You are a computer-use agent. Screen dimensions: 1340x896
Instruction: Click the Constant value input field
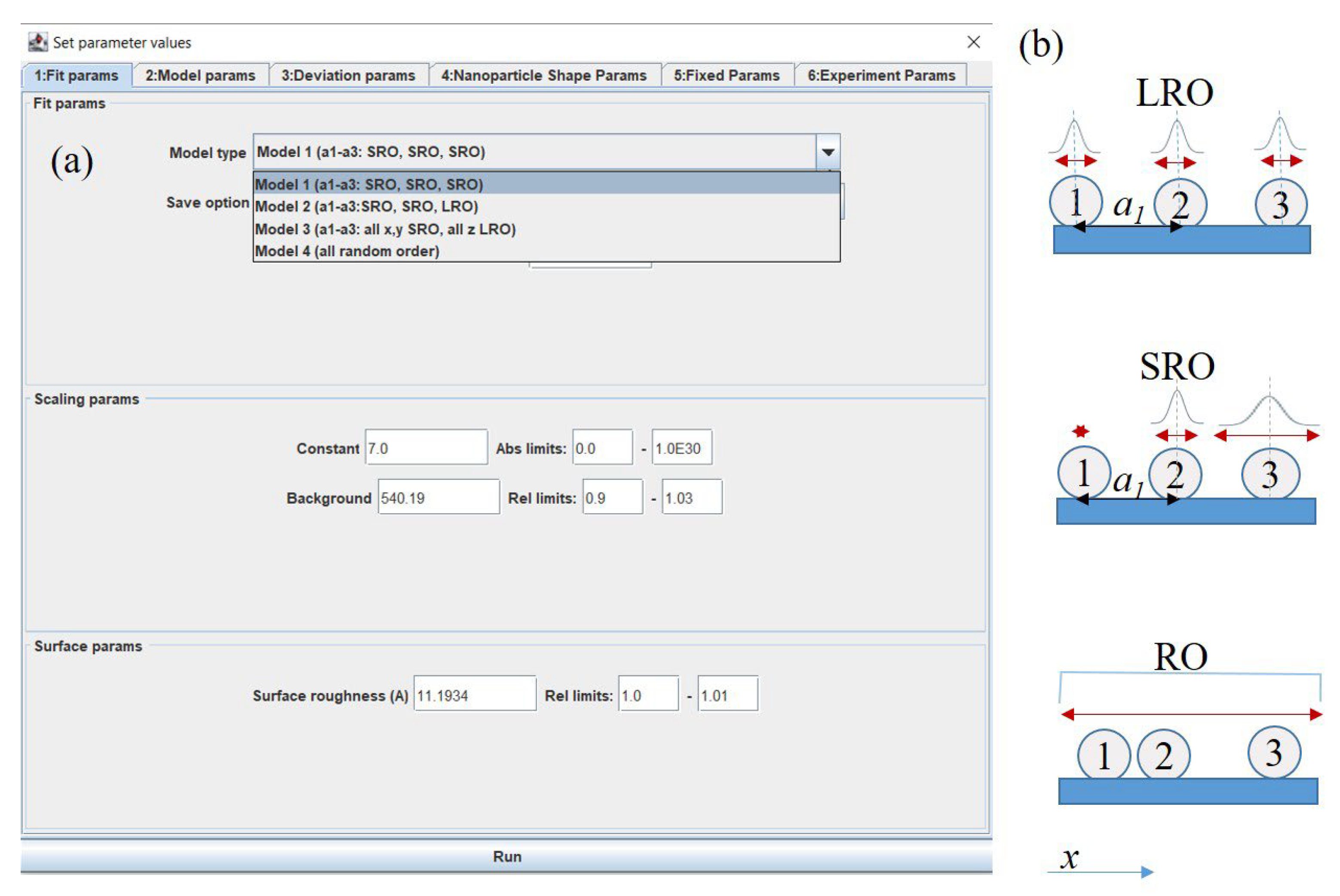click(x=426, y=448)
